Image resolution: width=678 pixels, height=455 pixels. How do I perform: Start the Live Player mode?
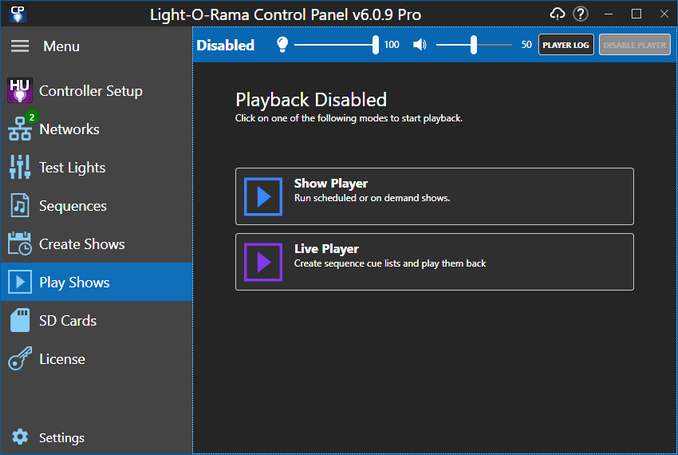434,262
